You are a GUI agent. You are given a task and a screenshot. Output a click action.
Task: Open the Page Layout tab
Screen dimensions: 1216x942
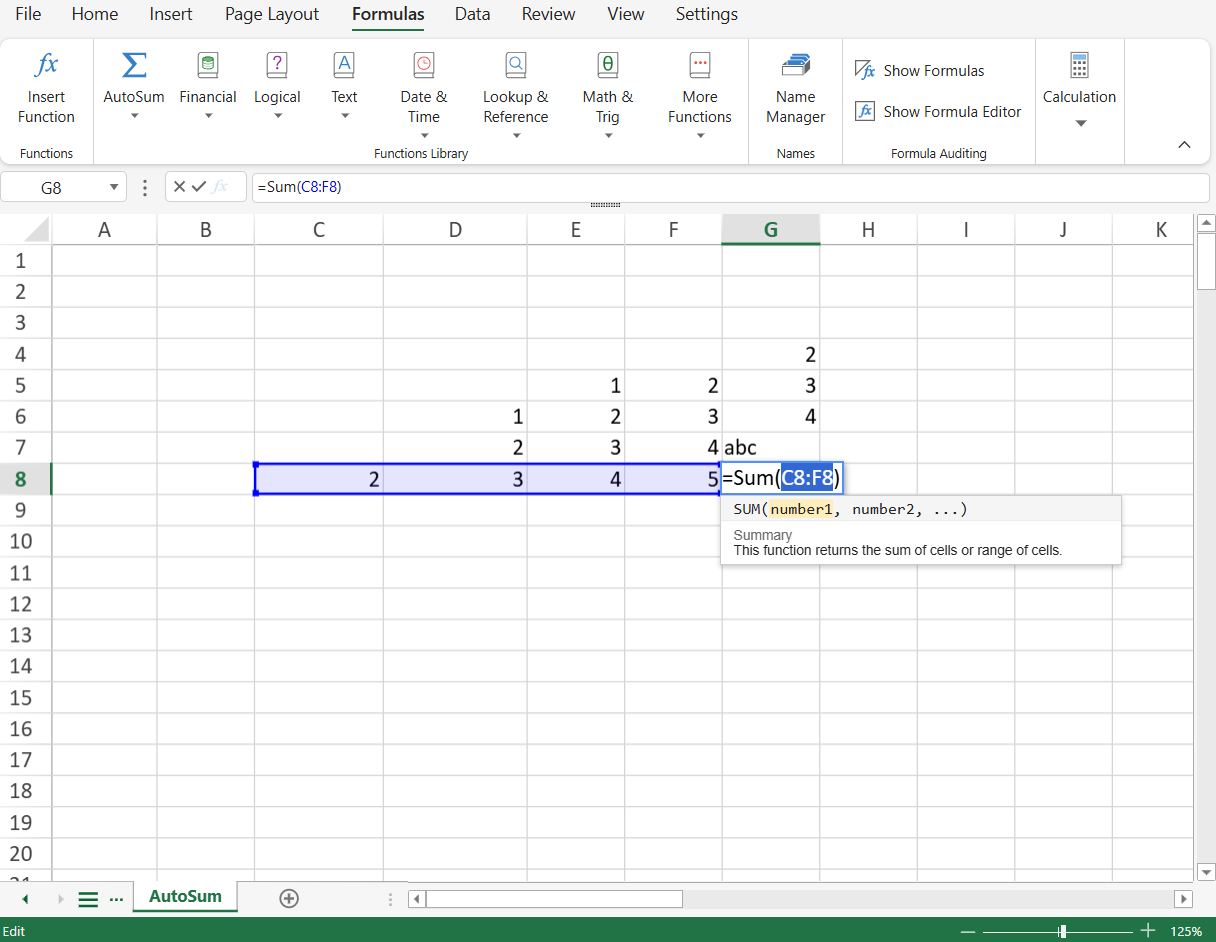[x=272, y=14]
